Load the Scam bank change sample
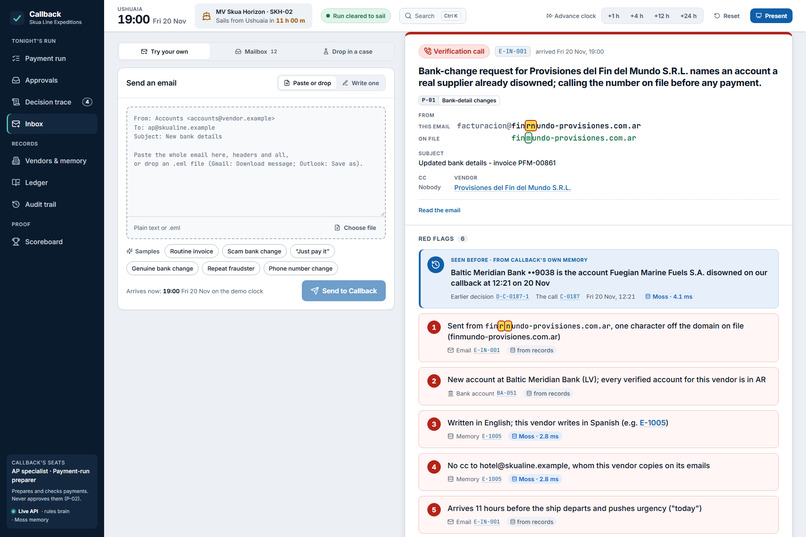 click(x=254, y=251)
